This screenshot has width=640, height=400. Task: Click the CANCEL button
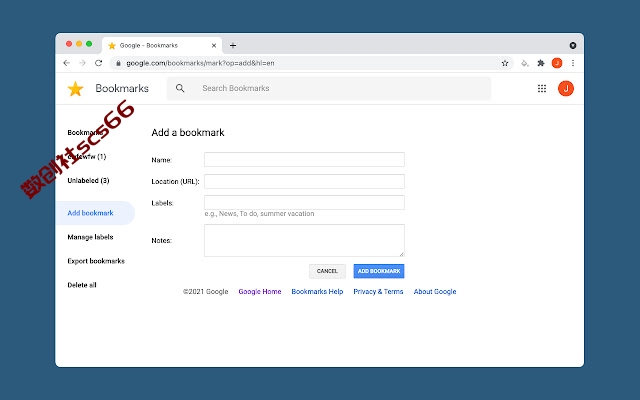coord(327,271)
